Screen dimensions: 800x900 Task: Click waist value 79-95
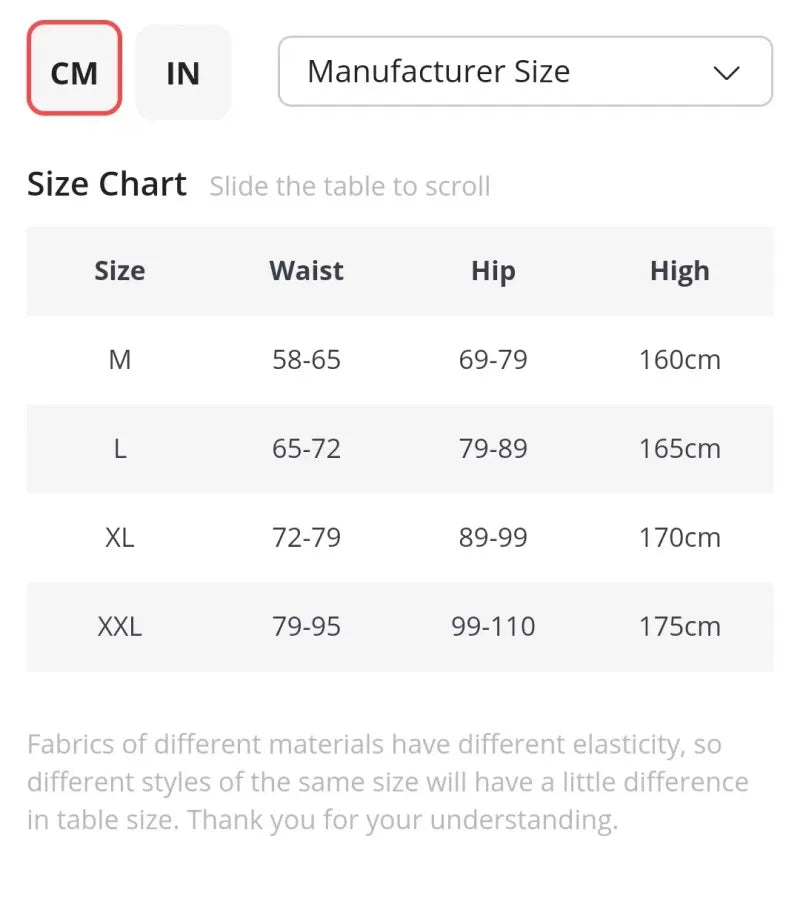[306, 627]
